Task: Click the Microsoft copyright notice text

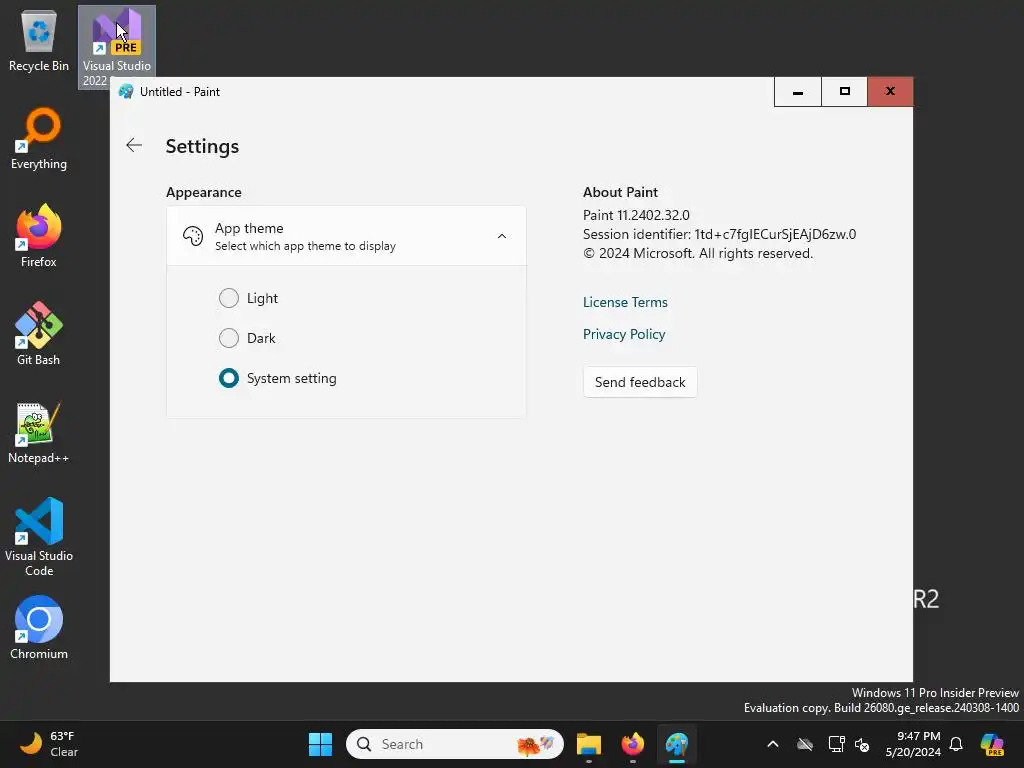Action: coord(698,253)
